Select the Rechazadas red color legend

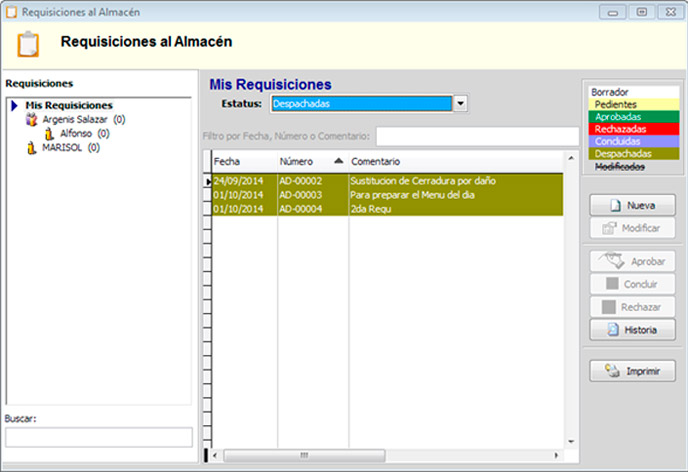(632, 129)
